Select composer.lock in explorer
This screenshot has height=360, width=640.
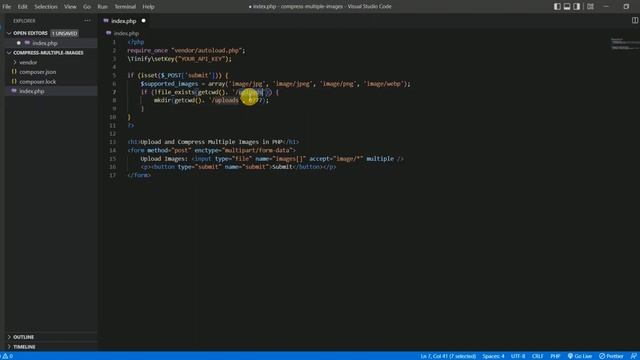click(38, 82)
